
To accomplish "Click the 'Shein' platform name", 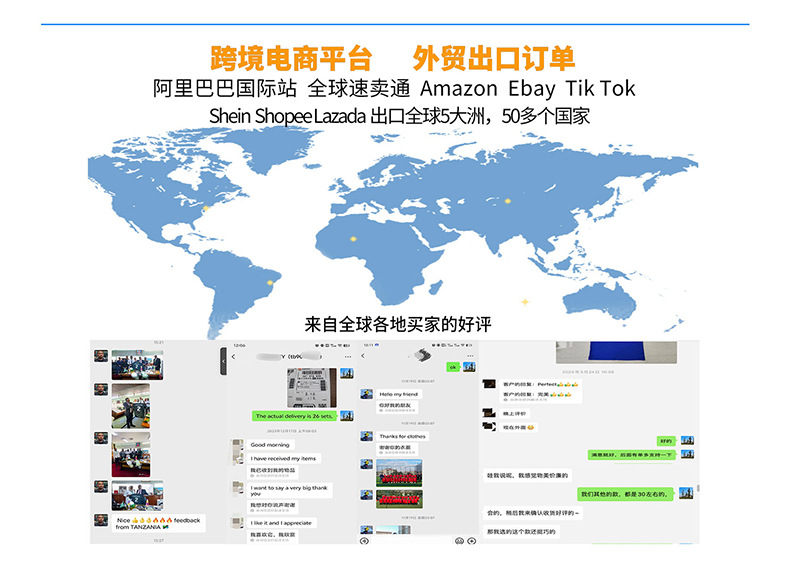I will (230, 116).
